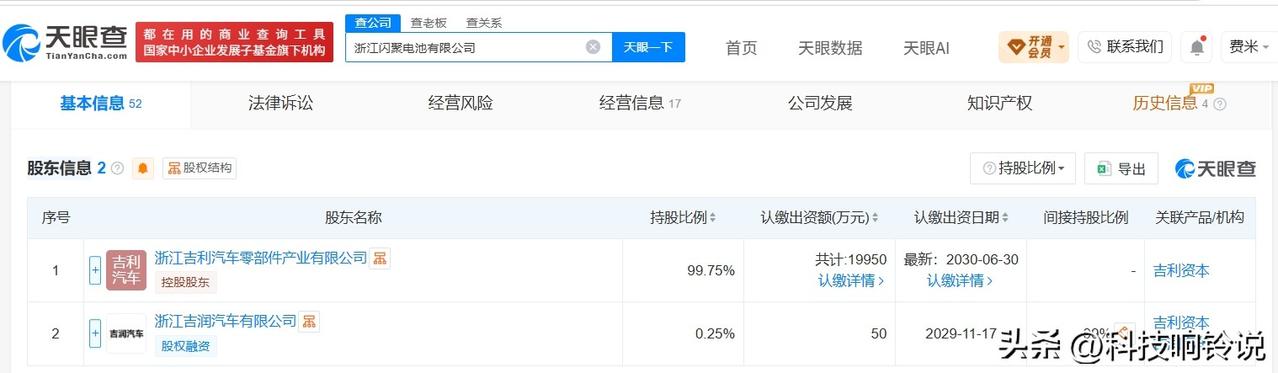
Task: Expand 认缴详情 under 最新: 2030-06-30
Action: [x=960, y=281]
